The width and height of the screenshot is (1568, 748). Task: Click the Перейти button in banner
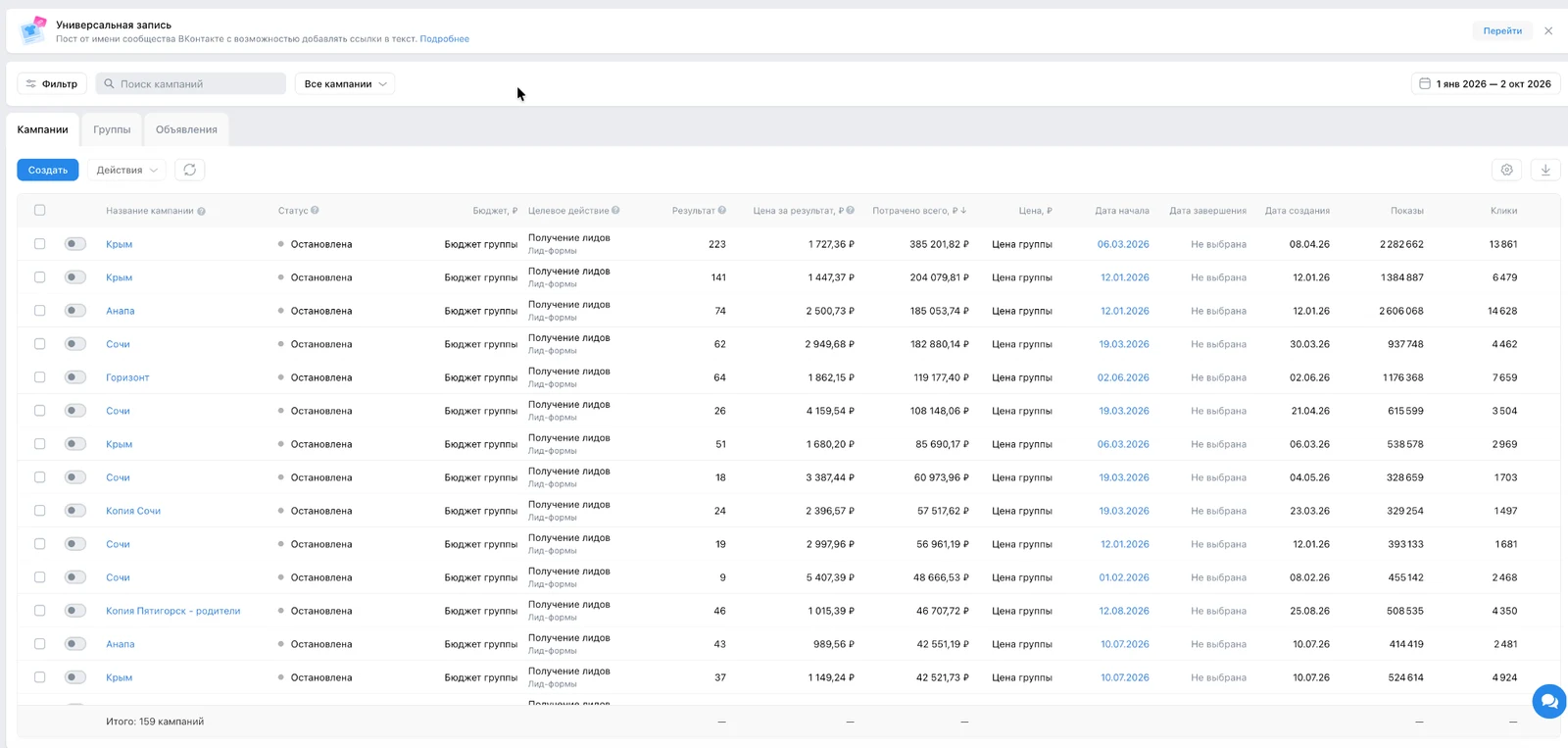(x=1502, y=30)
